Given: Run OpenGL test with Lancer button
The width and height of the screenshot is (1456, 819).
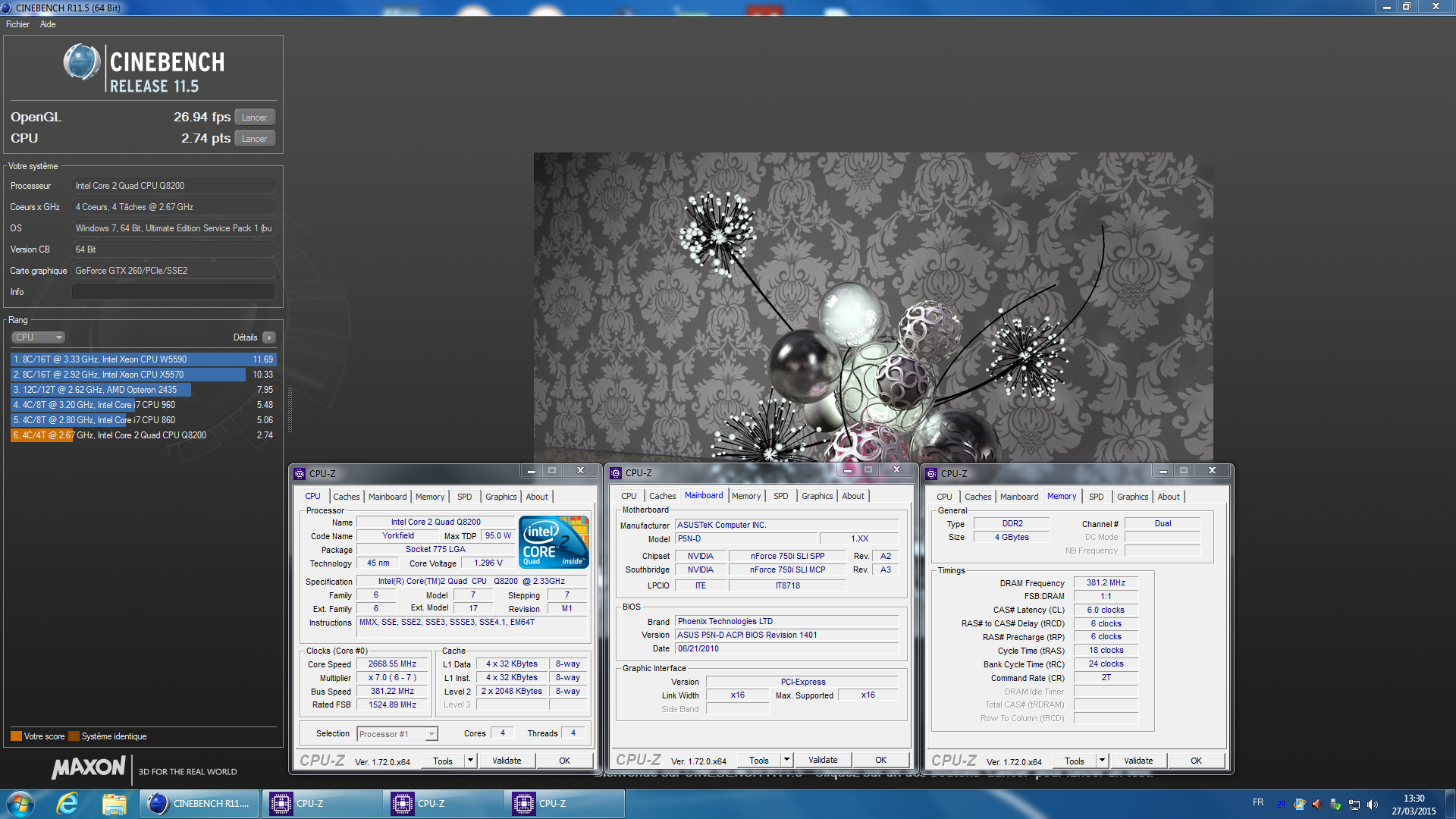Looking at the screenshot, I should point(255,118).
